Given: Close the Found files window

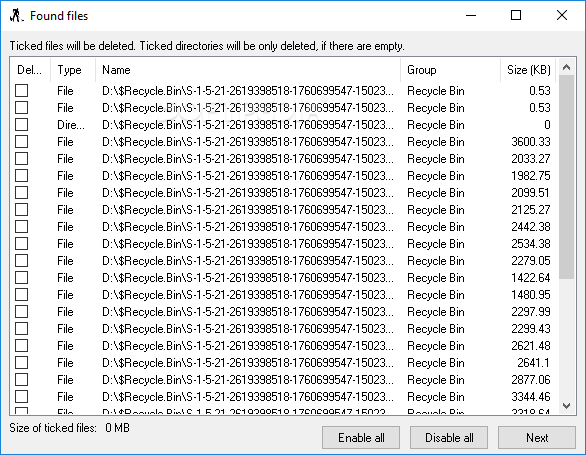Looking at the screenshot, I should [562, 15].
